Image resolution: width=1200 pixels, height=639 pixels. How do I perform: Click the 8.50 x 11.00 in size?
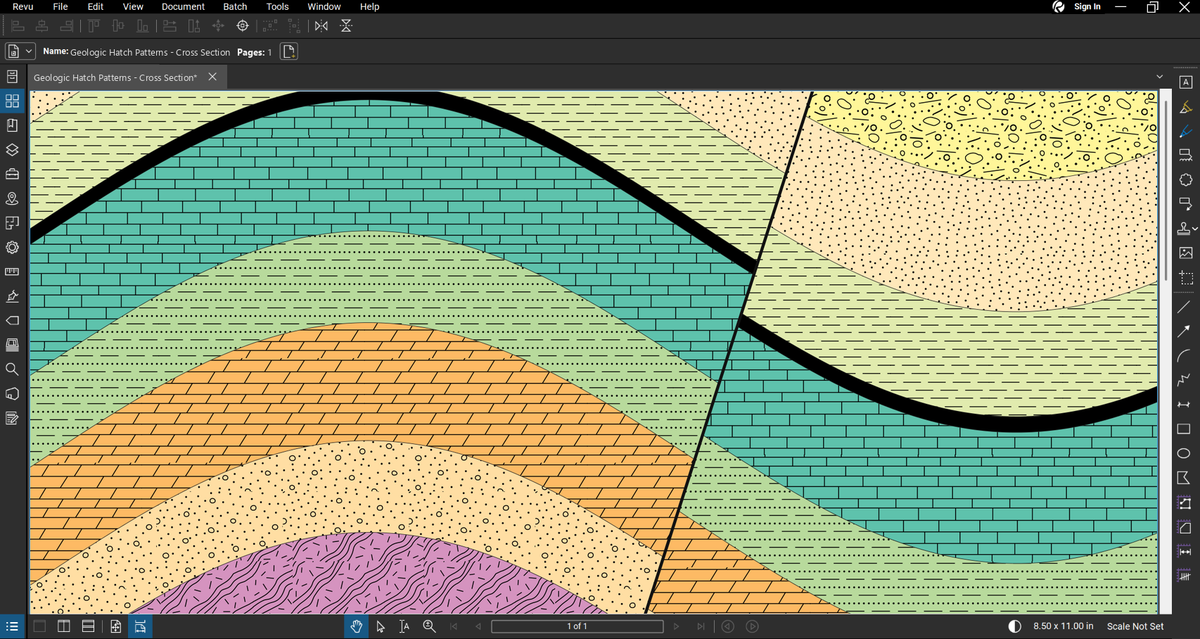1063,626
